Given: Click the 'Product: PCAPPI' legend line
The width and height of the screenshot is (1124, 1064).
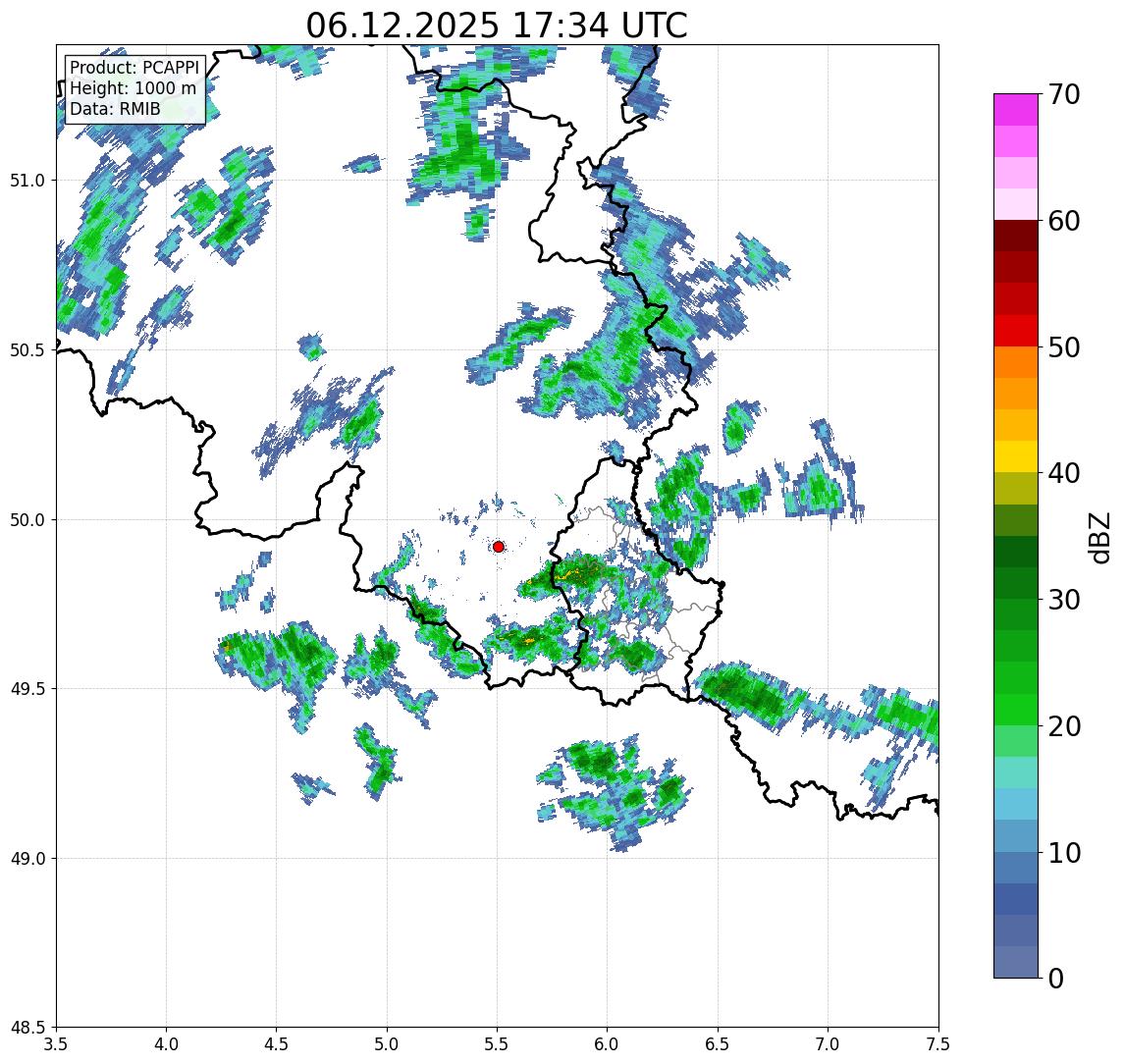Looking at the screenshot, I should point(134,68).
